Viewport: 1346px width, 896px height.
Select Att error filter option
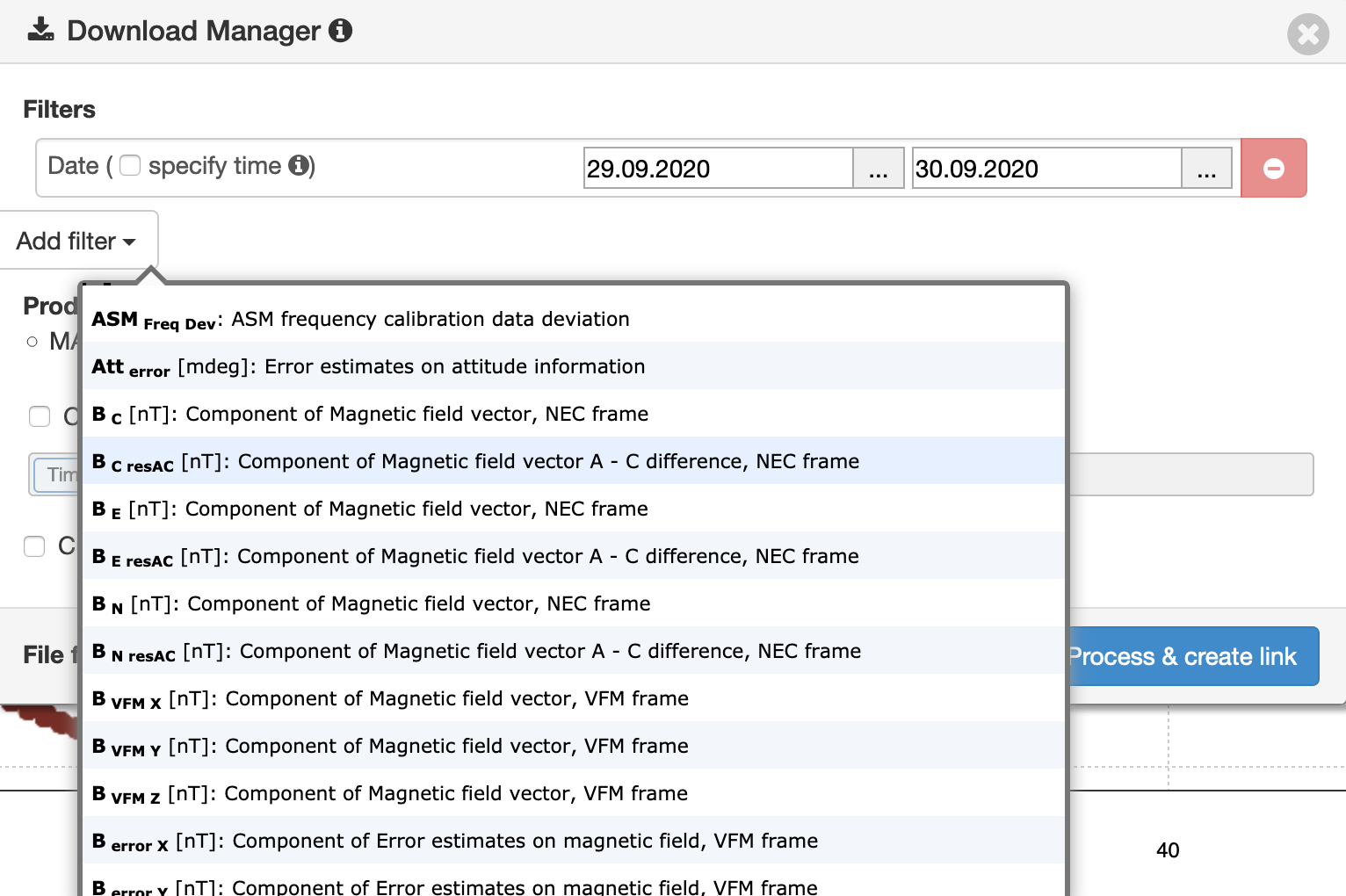[x=574, y=366]
